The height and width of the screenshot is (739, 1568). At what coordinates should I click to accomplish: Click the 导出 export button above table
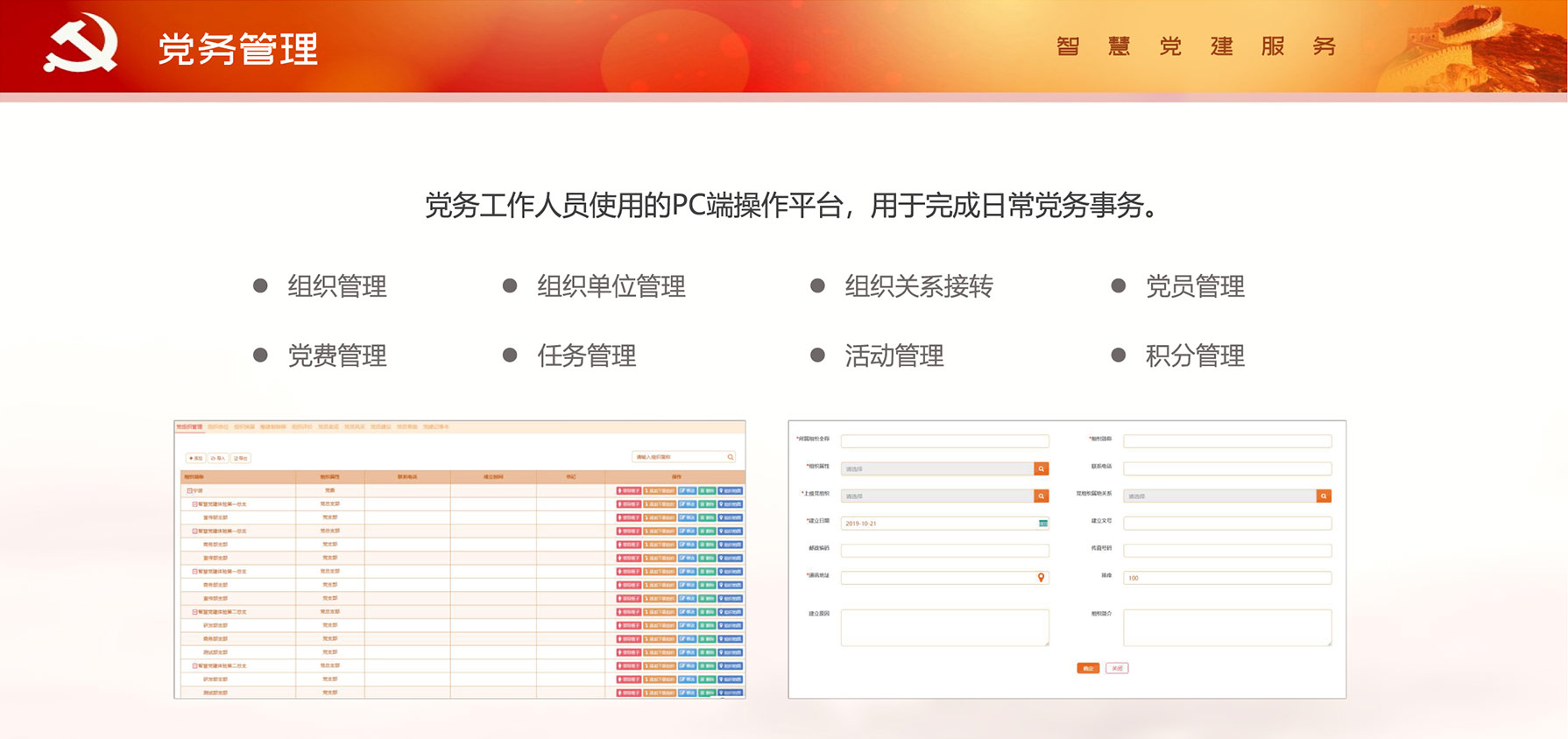[240, 458]
